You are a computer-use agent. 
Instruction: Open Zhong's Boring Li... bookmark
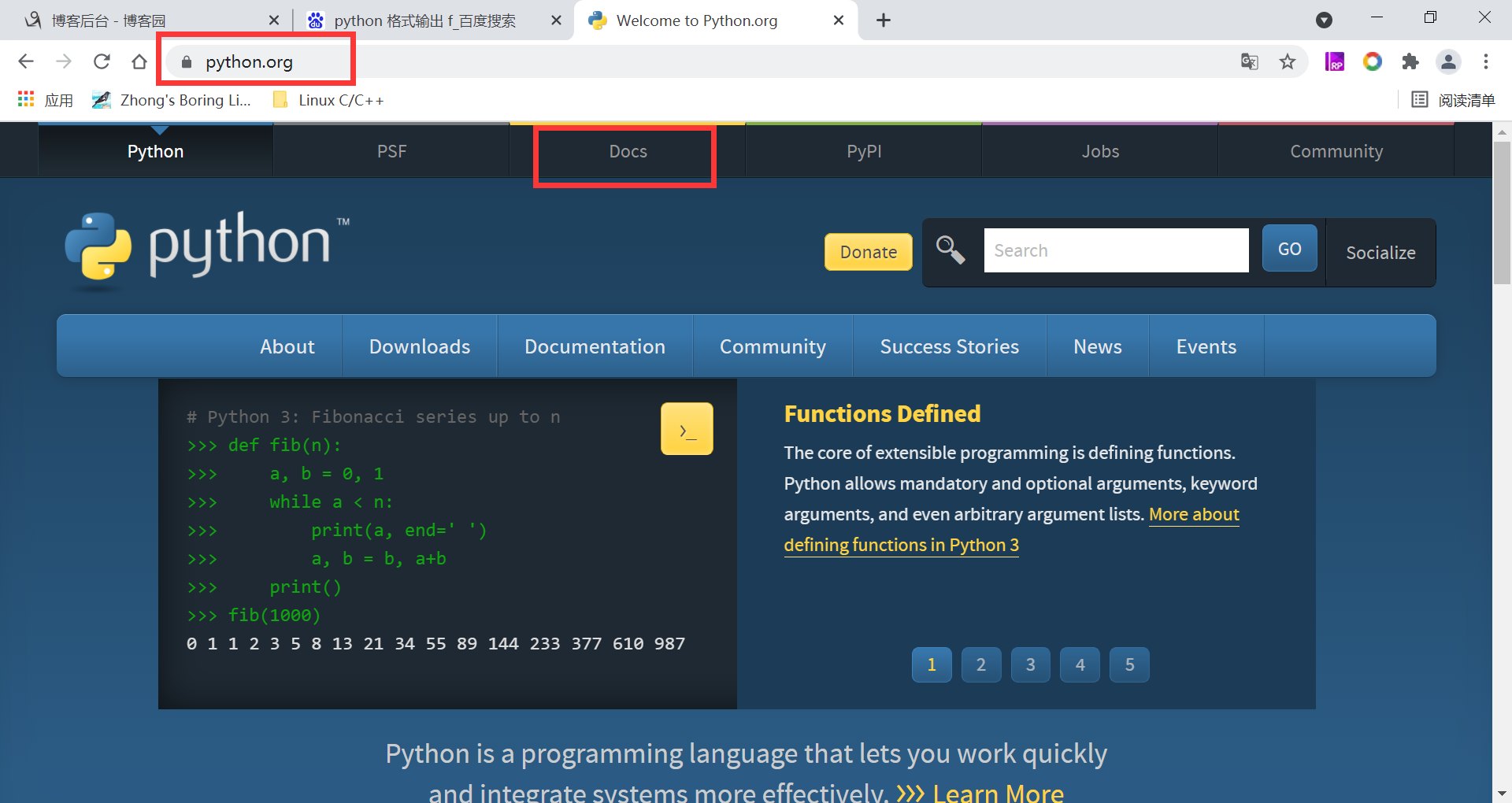172,100
